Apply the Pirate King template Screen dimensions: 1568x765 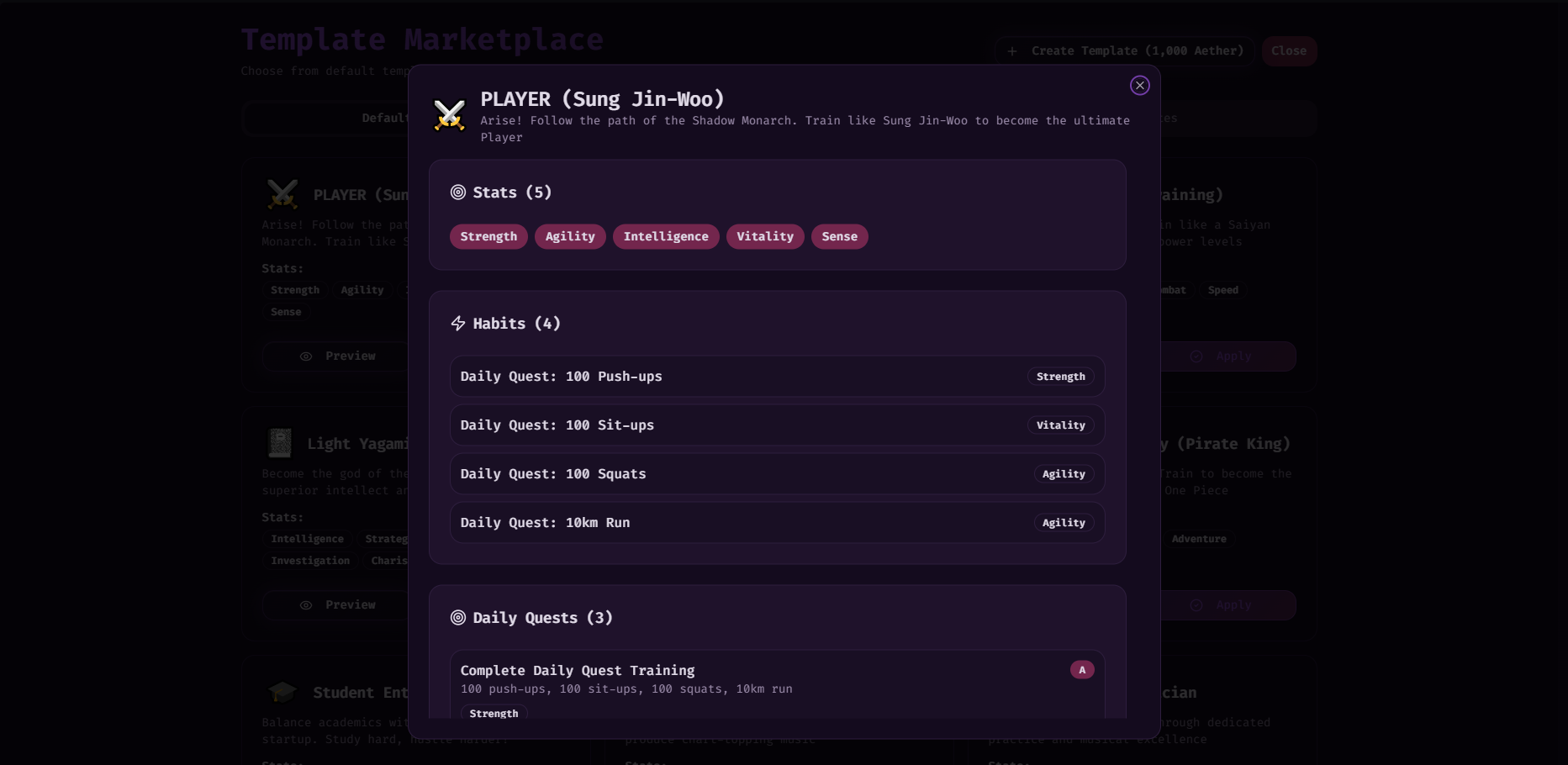pyautogui.click(x=1228, y=605)
